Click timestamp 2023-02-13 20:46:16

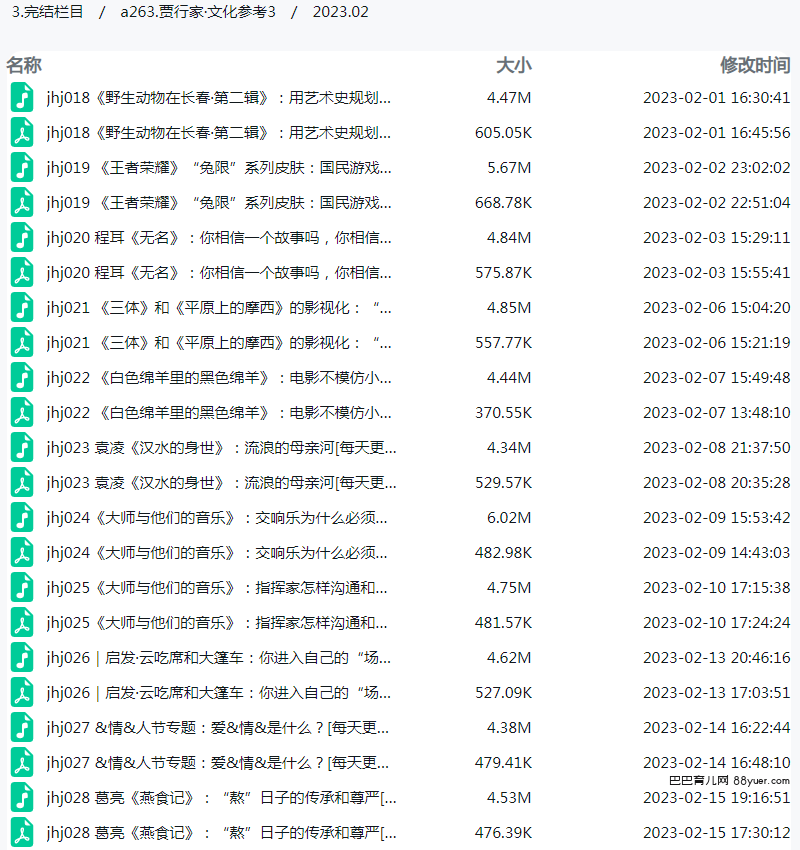717,658
